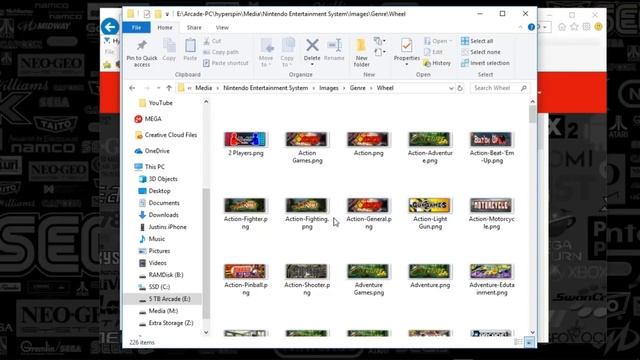Open the Open command dropdown
640x360 pixels.
click(x=438, y=41)
